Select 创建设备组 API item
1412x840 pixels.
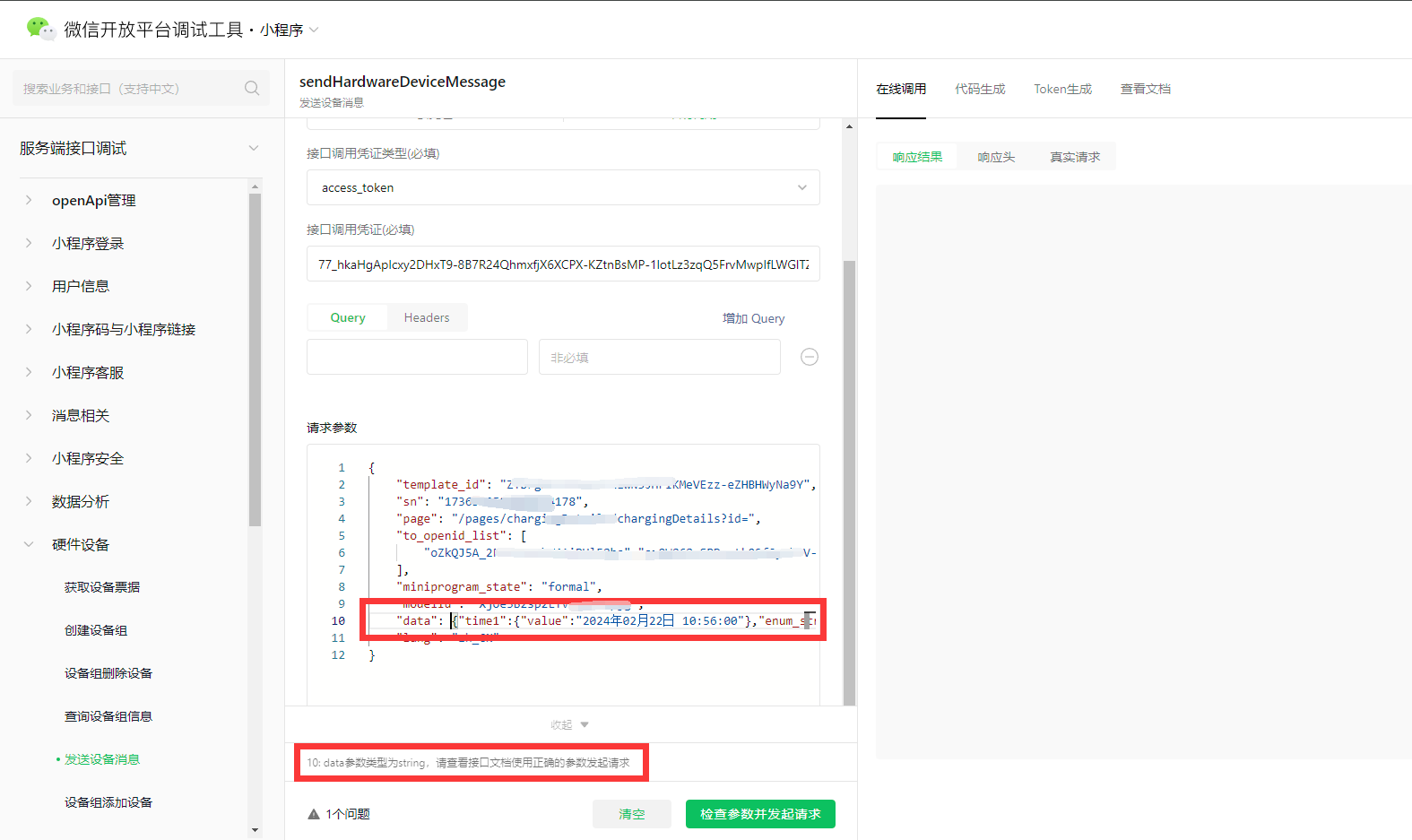96,630
